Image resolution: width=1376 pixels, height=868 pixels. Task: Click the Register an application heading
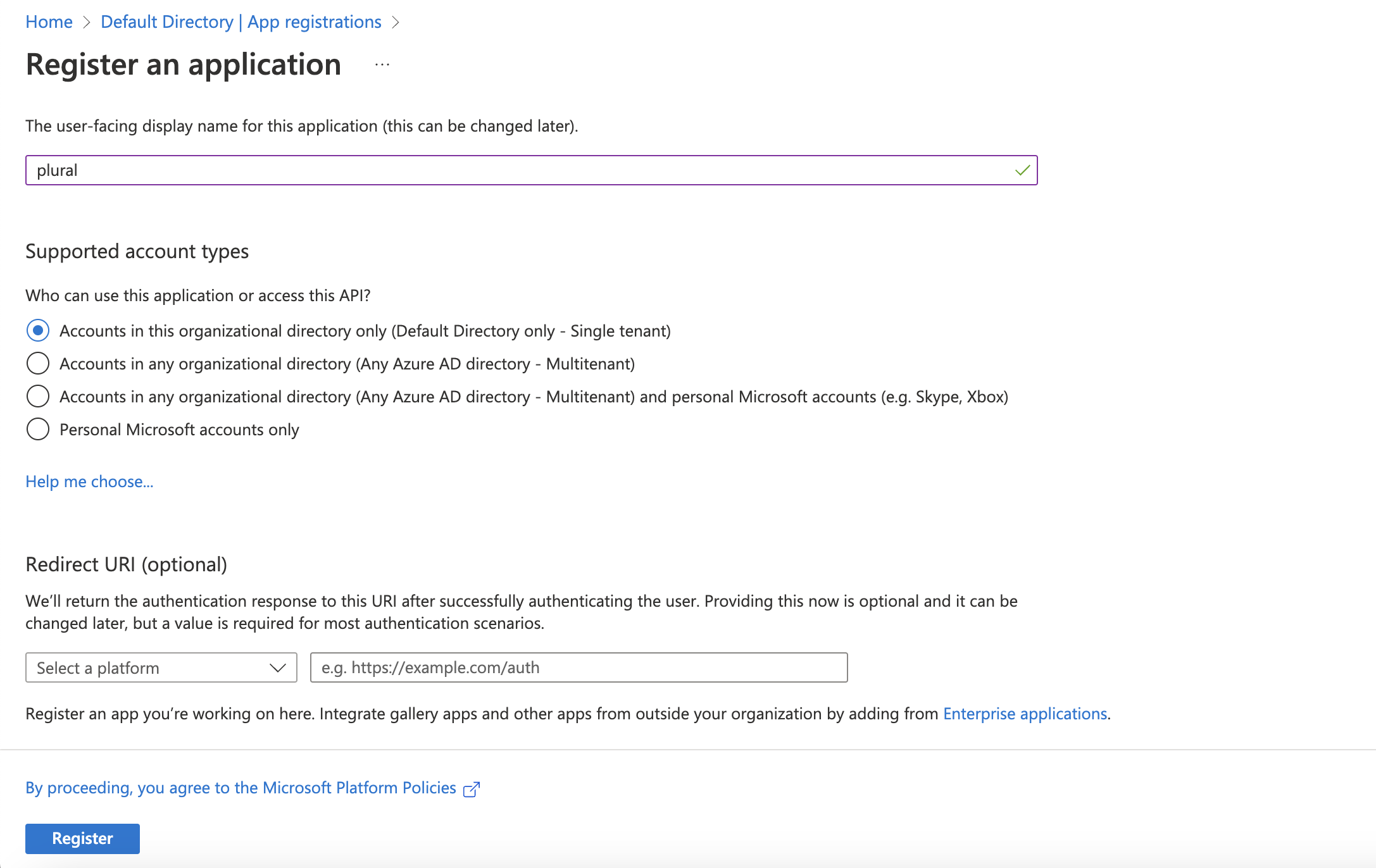[184, 65]
